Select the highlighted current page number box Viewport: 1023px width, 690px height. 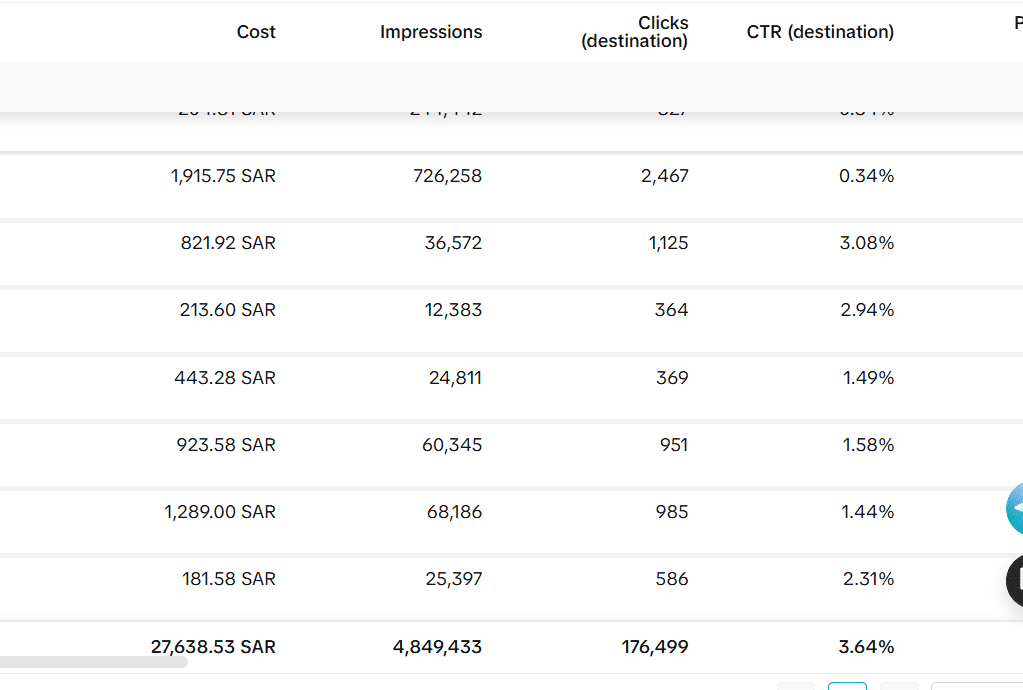(x=847, y=686)
